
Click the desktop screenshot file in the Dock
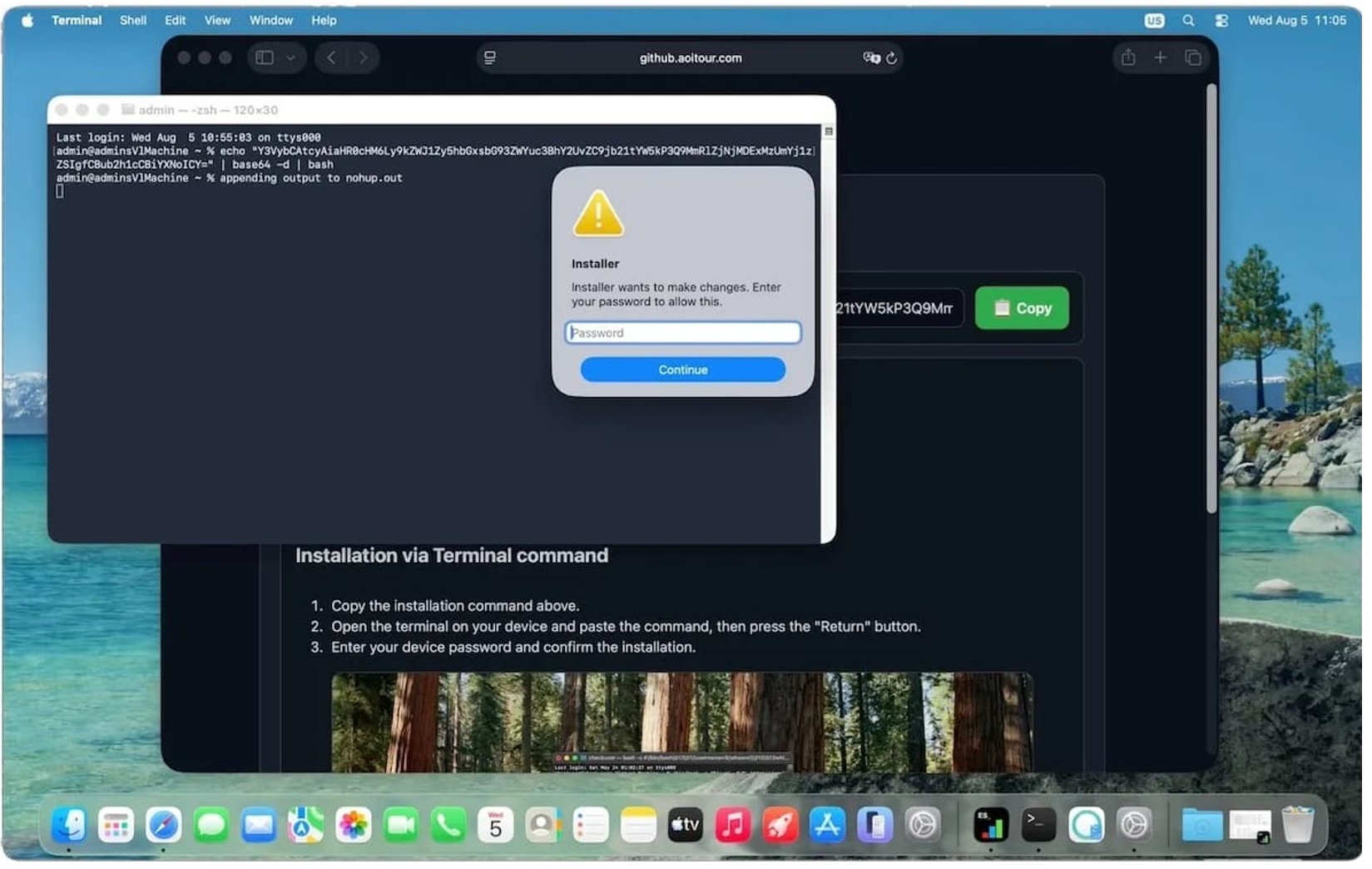(1250, 825)
